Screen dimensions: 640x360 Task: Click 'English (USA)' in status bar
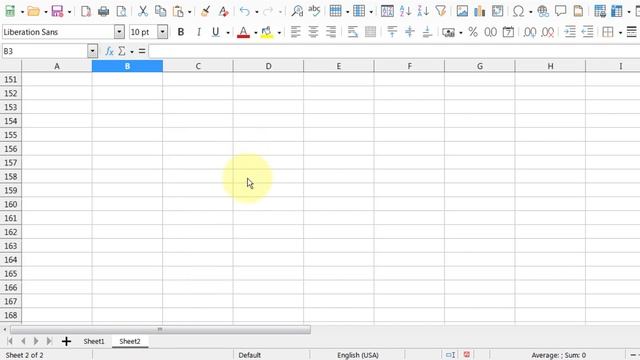[358, 355]
